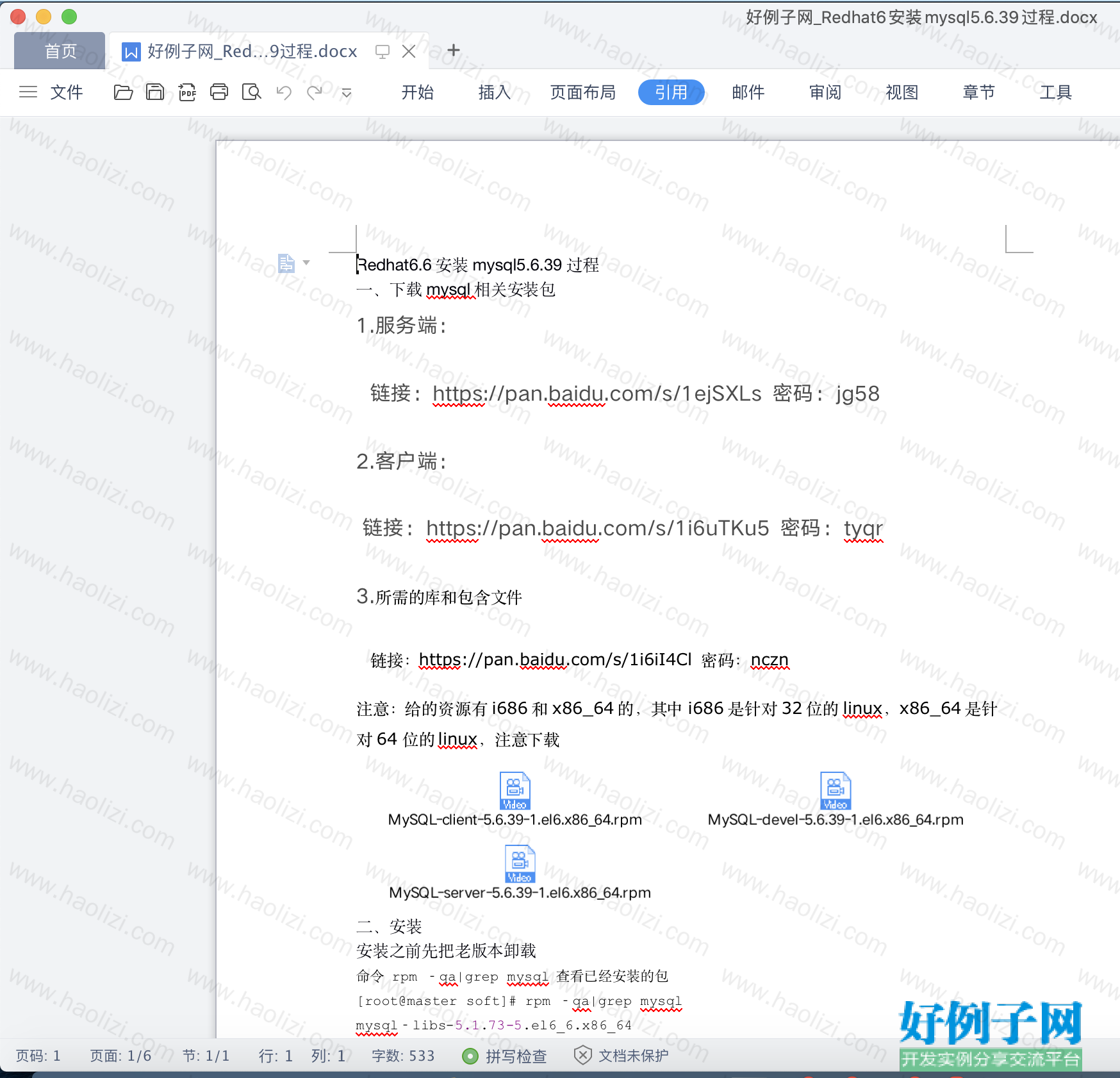The image size is (1120, 1078).
Task: Click the 文档未保护 shield icon
Action: tap(582, 1055)
